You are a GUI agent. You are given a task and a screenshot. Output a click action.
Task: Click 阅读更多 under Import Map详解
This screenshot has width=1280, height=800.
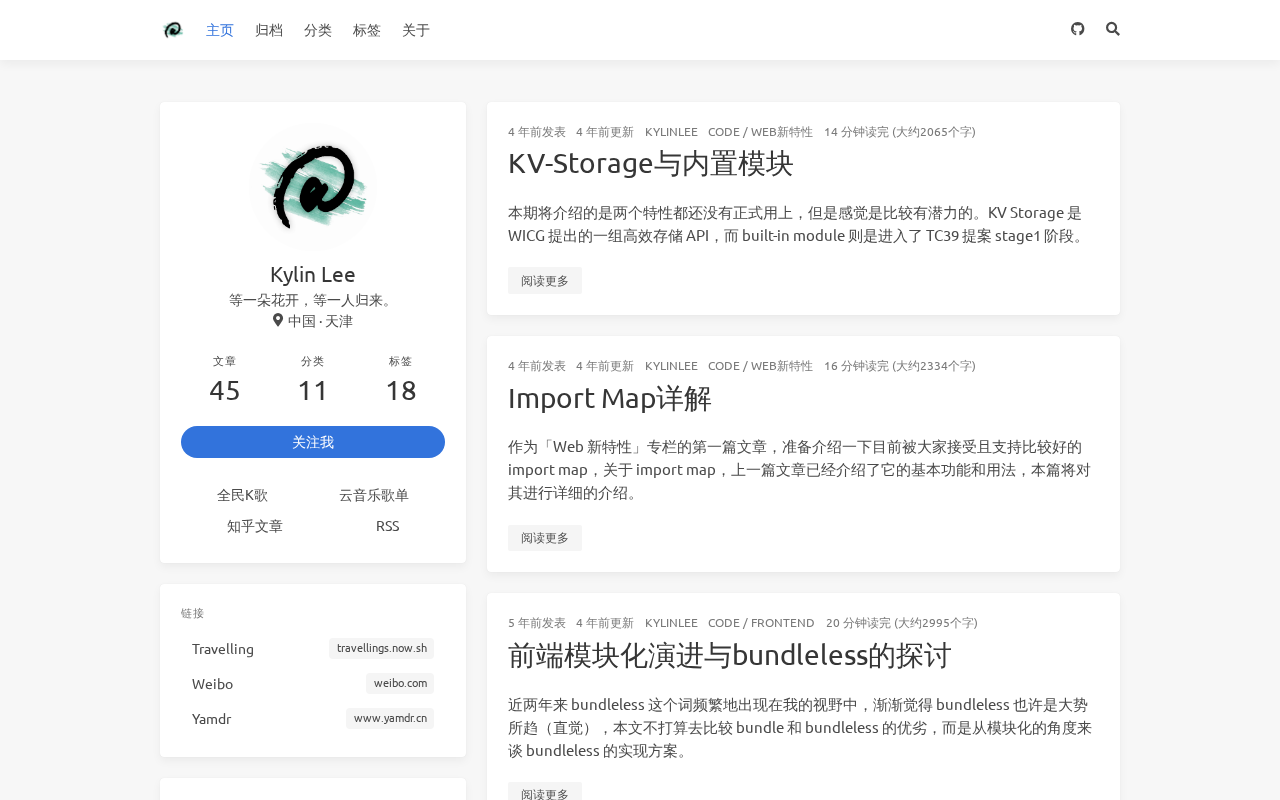pos(545,538)
